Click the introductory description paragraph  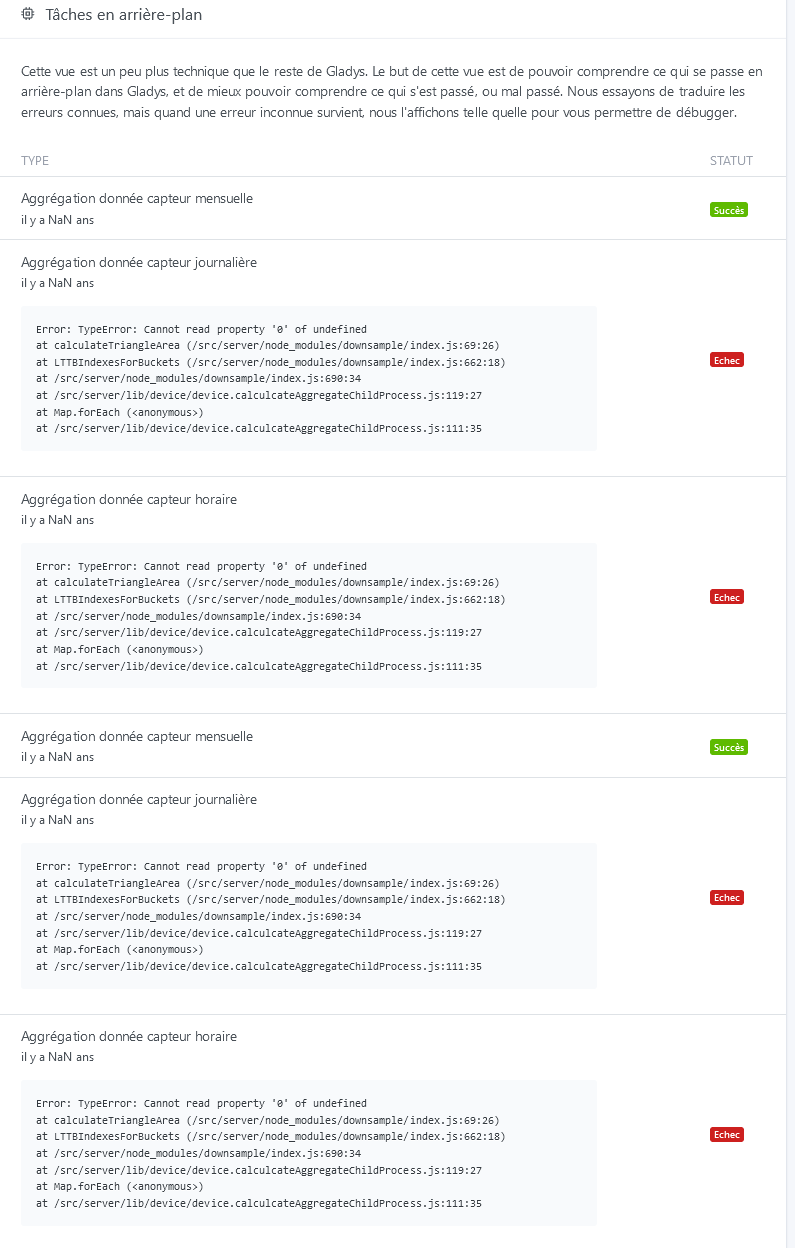[391, 92]
